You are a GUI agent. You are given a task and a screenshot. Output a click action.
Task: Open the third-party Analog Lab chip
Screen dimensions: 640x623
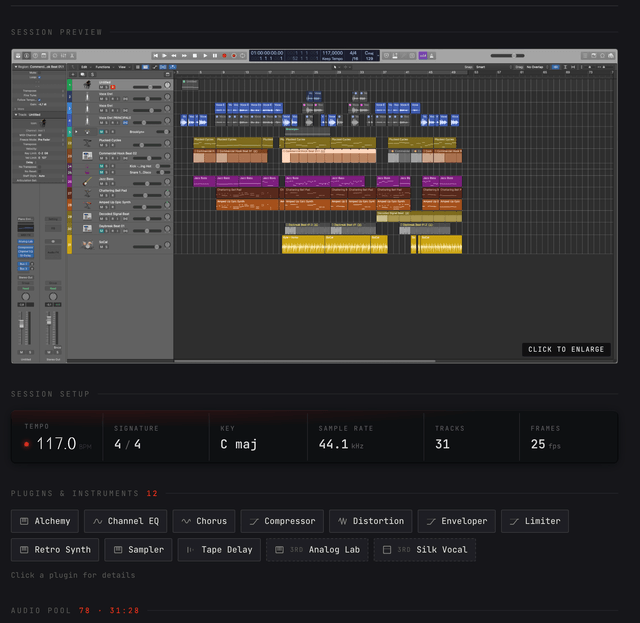click(317, 550)
